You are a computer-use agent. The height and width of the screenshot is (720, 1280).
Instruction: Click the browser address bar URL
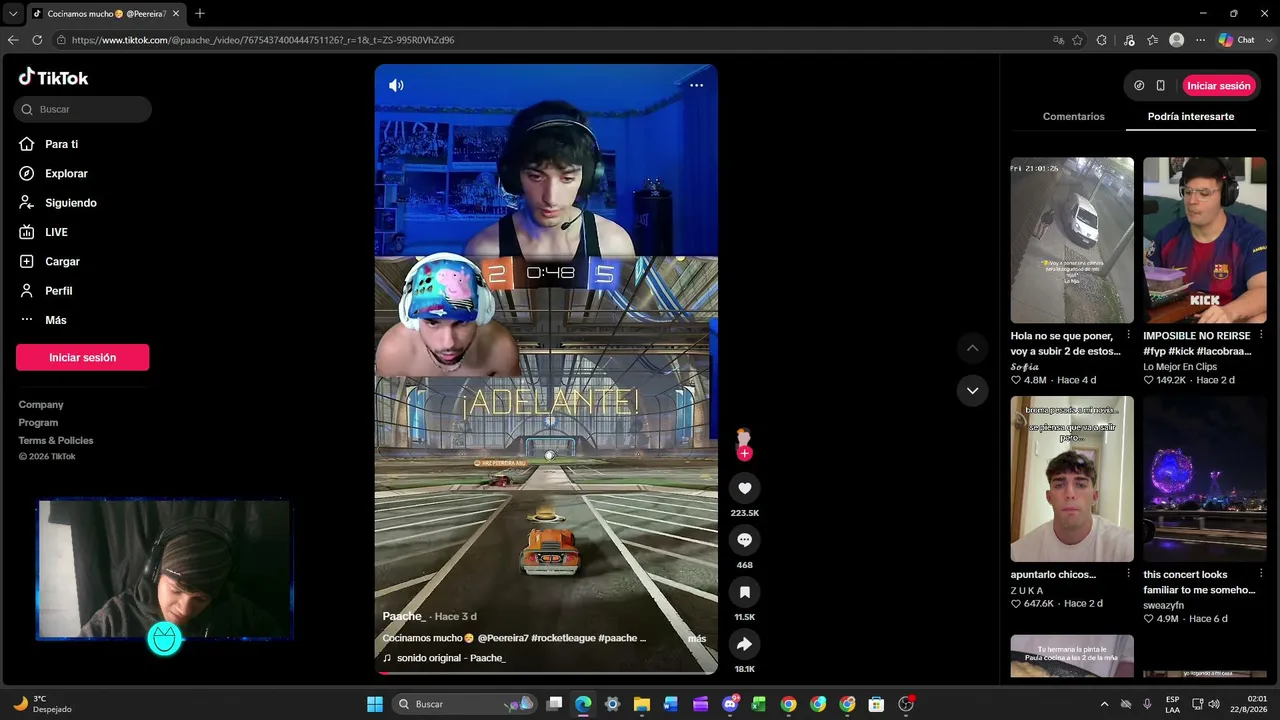tap(263, 40)
